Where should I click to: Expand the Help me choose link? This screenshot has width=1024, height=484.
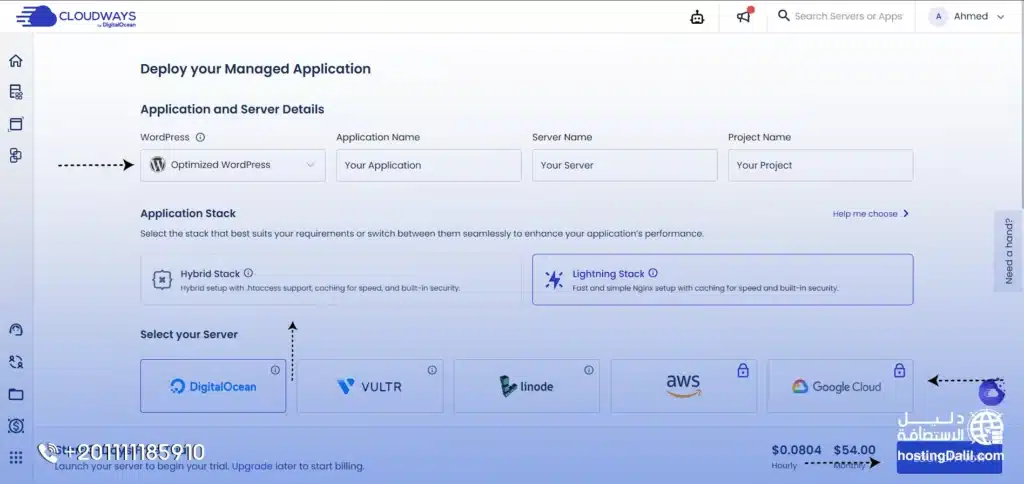tap(870, 214)
